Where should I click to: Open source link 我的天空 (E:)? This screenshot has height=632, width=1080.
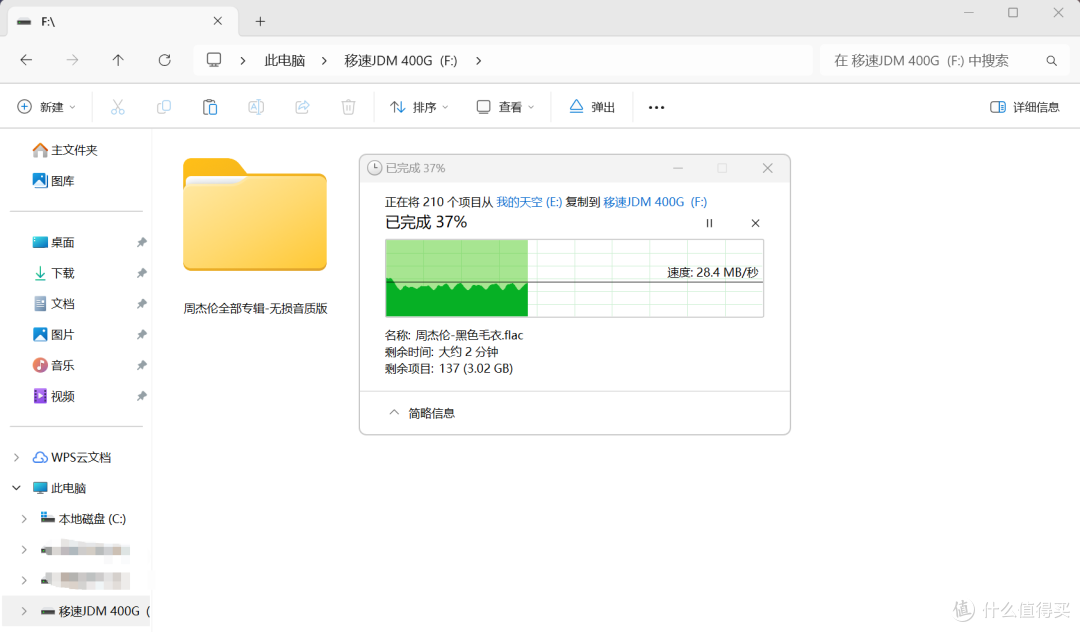pos(529,202)
